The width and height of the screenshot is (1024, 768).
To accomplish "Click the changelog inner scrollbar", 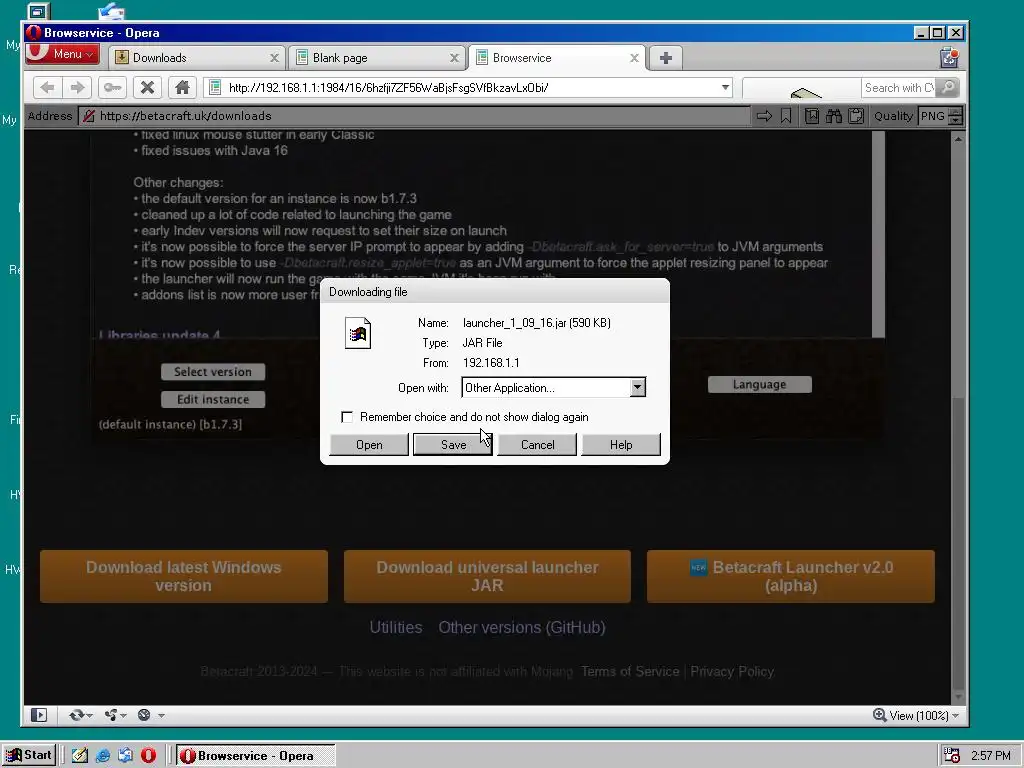I will 878,234.
